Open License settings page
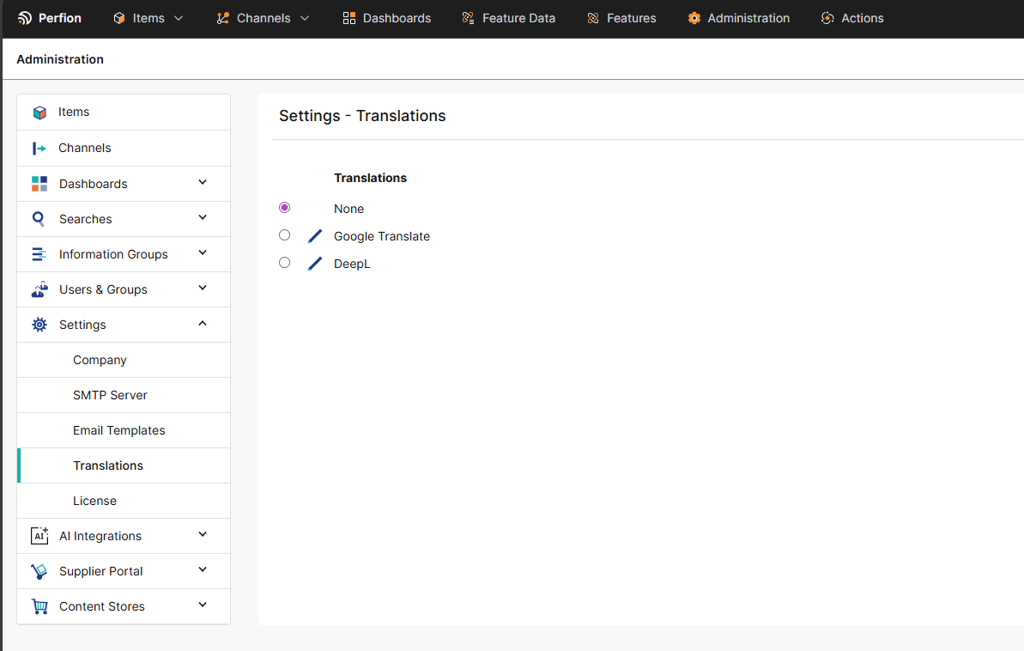 tap(123, 501)
